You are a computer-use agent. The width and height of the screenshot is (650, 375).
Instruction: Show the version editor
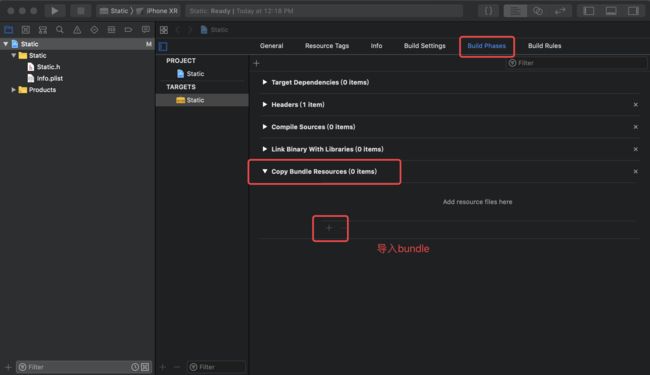(560, 11)
